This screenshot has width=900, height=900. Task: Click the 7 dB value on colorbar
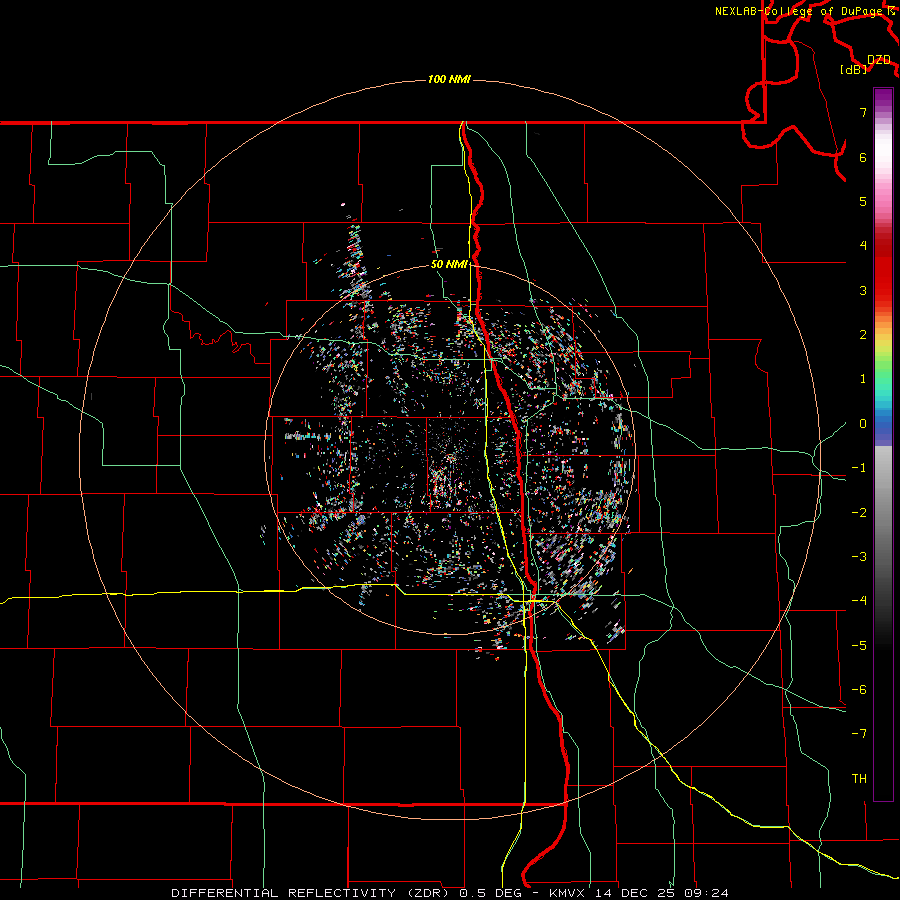[x=863, y=112]
